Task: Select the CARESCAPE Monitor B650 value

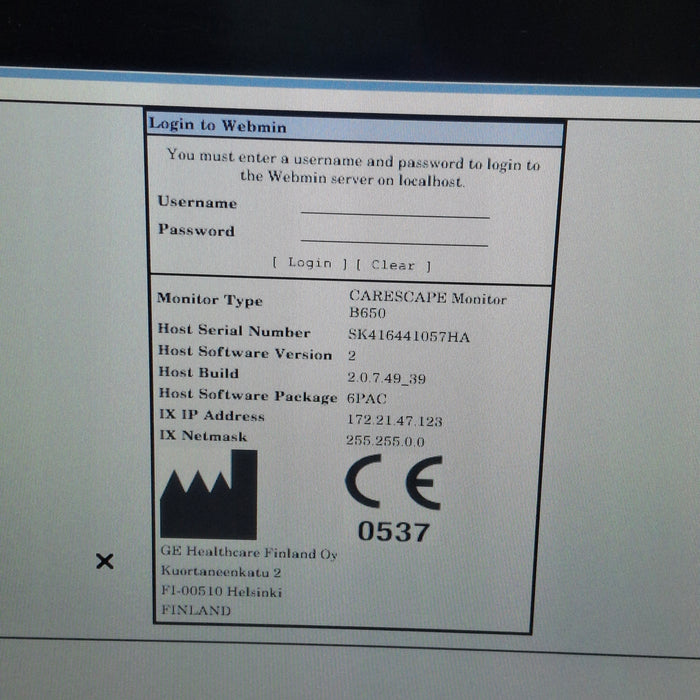Action: click(x=427, y=305)
